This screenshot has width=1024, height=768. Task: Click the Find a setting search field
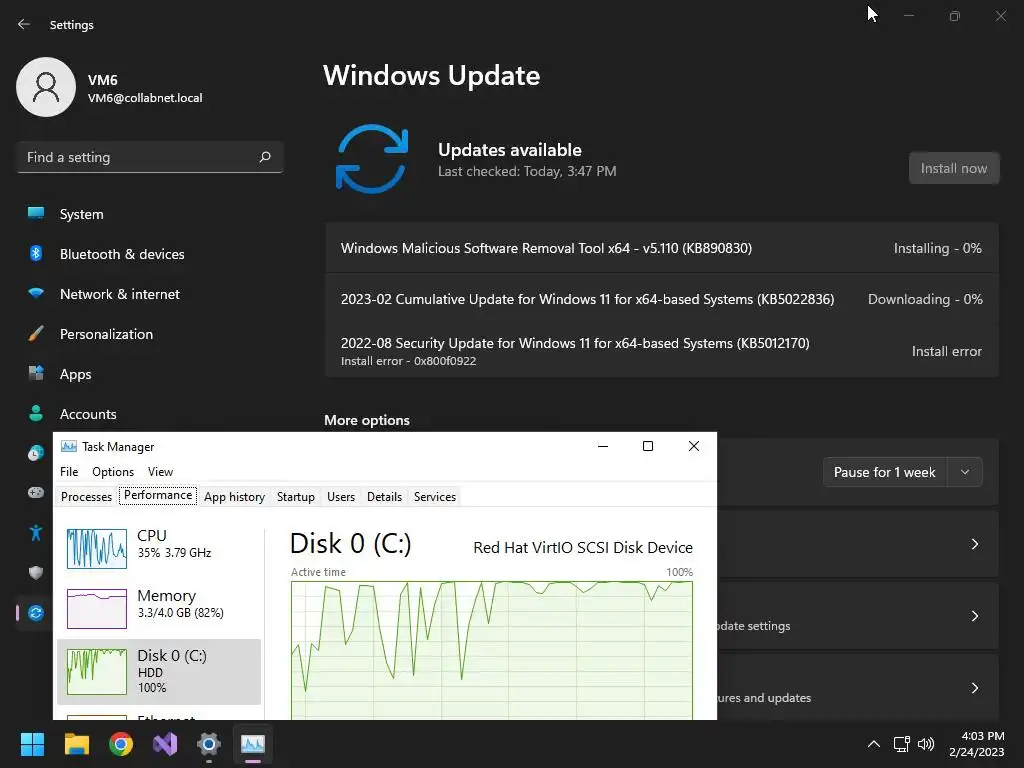click(150, 157)
